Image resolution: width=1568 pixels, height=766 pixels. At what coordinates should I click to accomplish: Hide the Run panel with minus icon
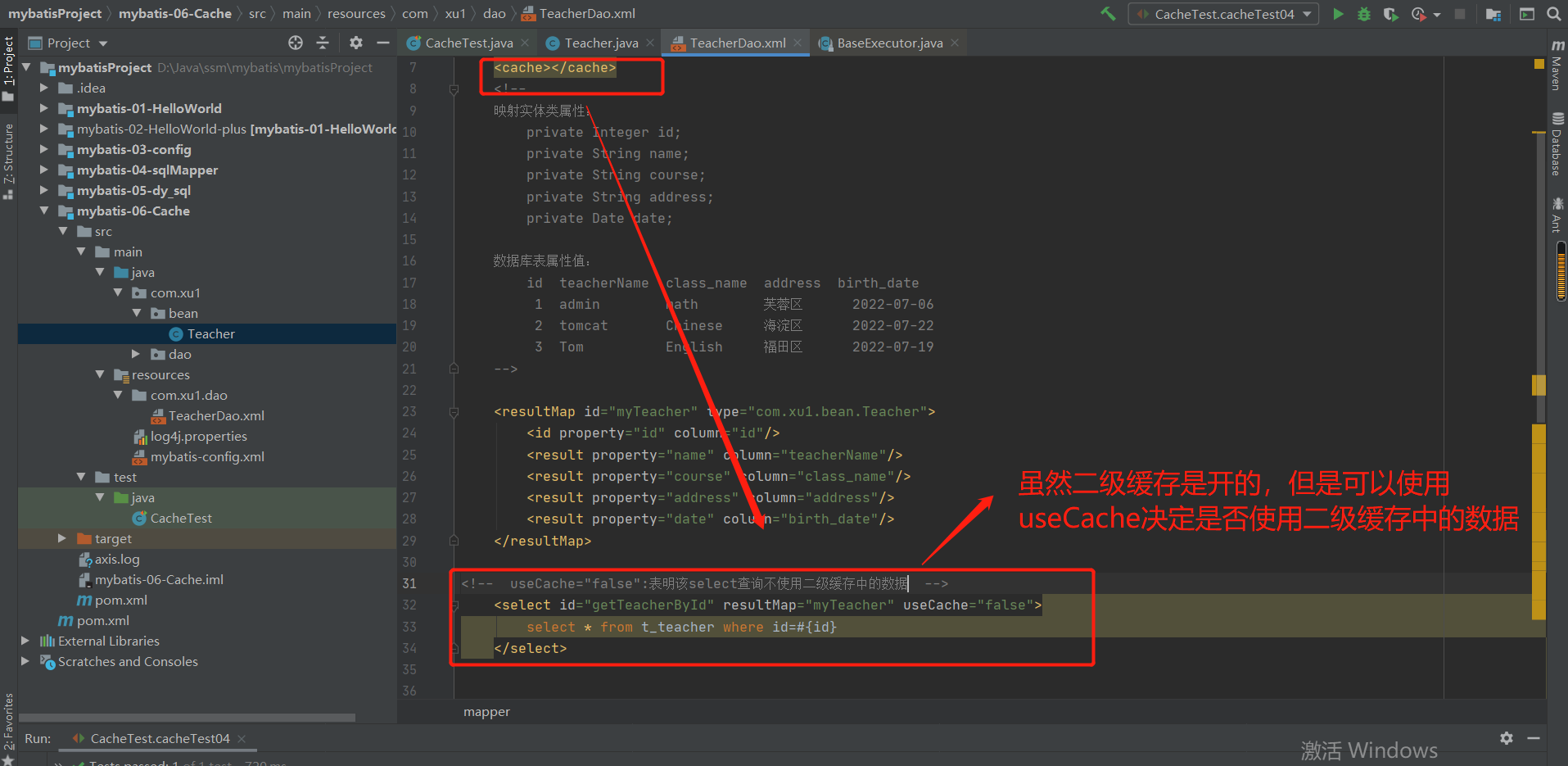pos(1534,738)
